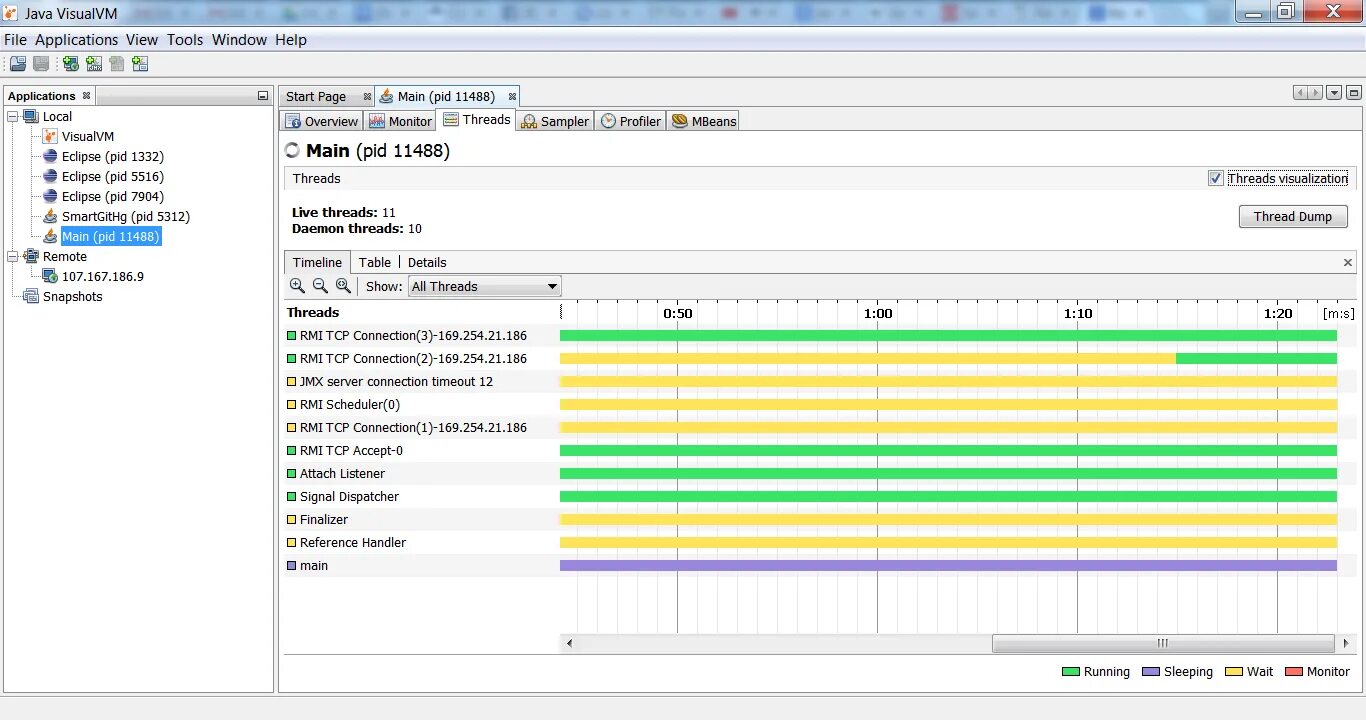Switch to the MBeans tab
The height and width of the screenshot is (720, 1366).
[x=704, y=121]
